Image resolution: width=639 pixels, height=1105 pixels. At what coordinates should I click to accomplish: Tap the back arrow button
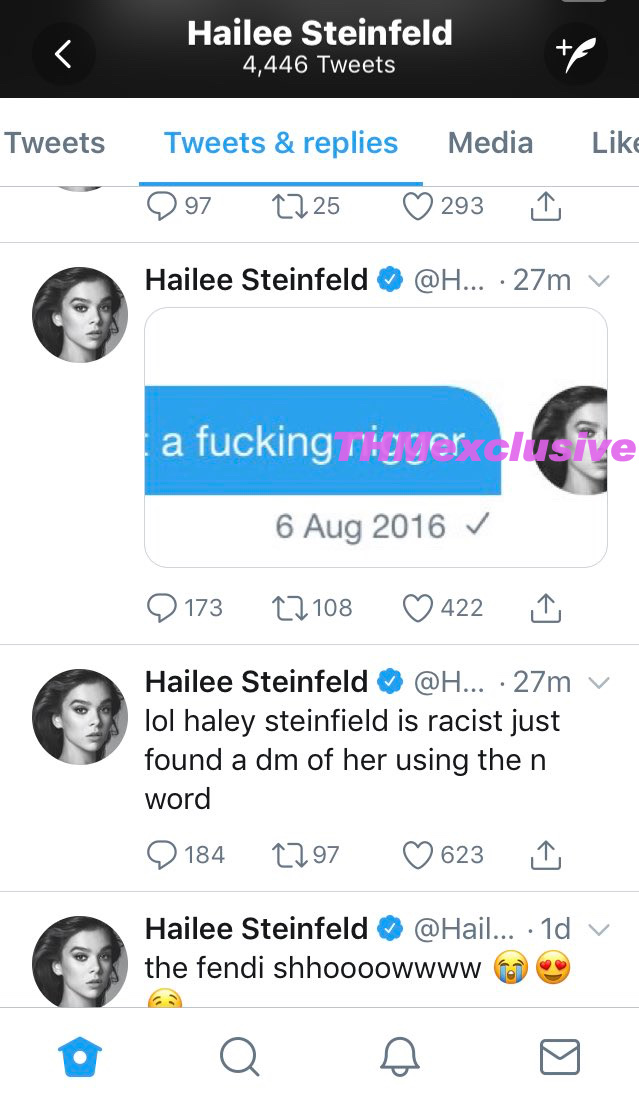click(63, 54)
